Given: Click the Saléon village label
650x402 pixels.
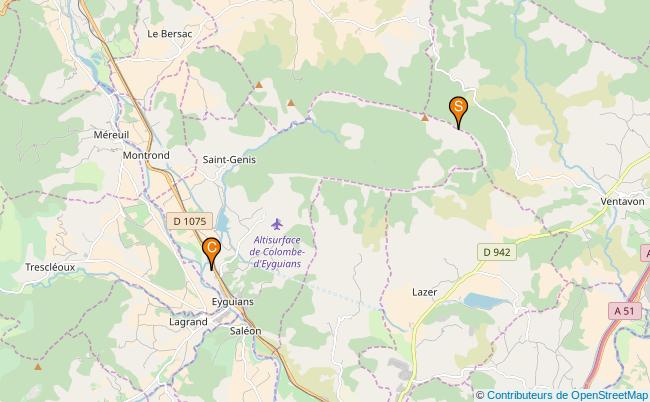Looking at the screenshot, I should tap(246, 331).
